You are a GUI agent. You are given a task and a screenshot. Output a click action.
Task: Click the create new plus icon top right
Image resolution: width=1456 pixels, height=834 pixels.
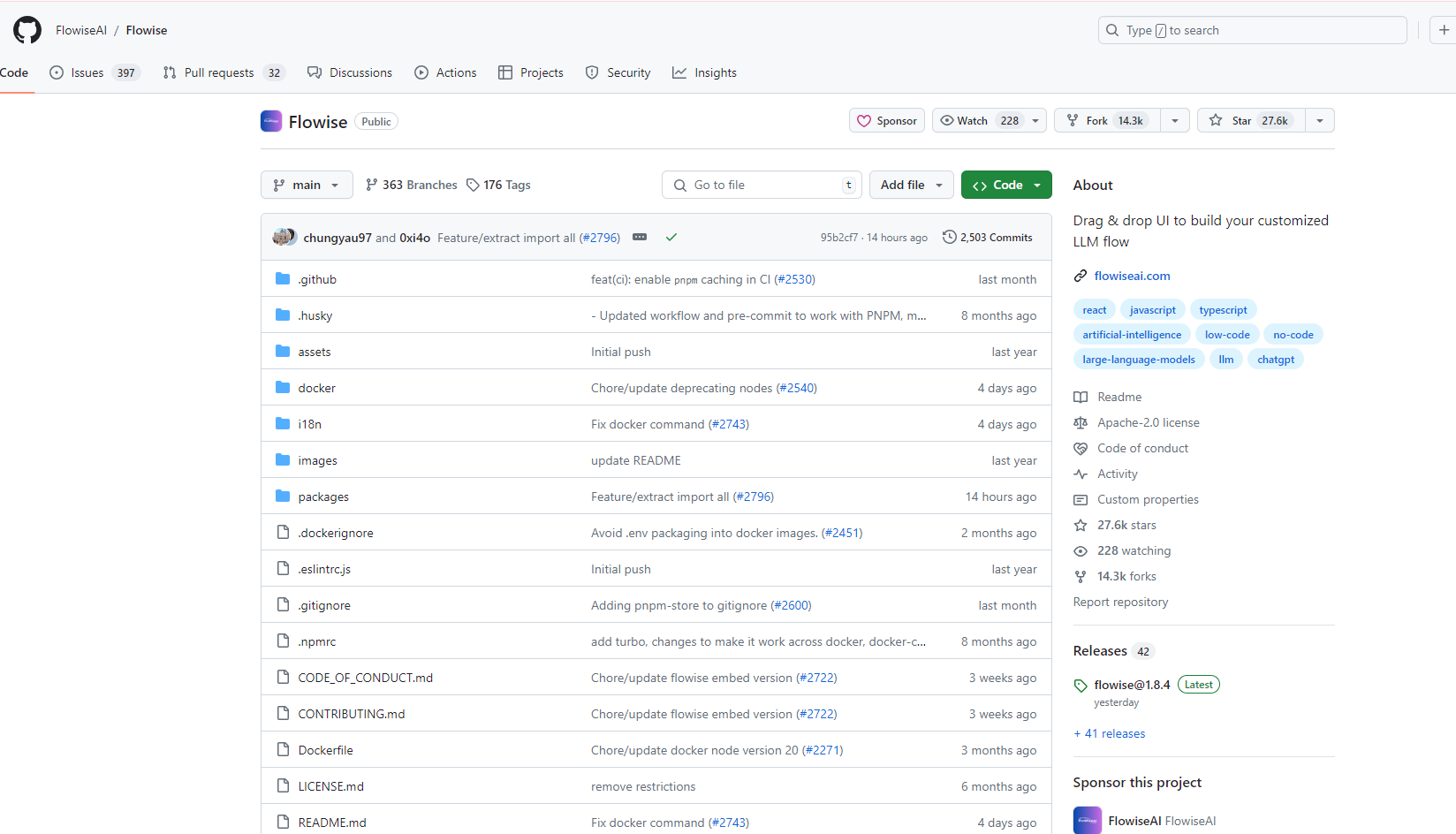point(1443,29)
